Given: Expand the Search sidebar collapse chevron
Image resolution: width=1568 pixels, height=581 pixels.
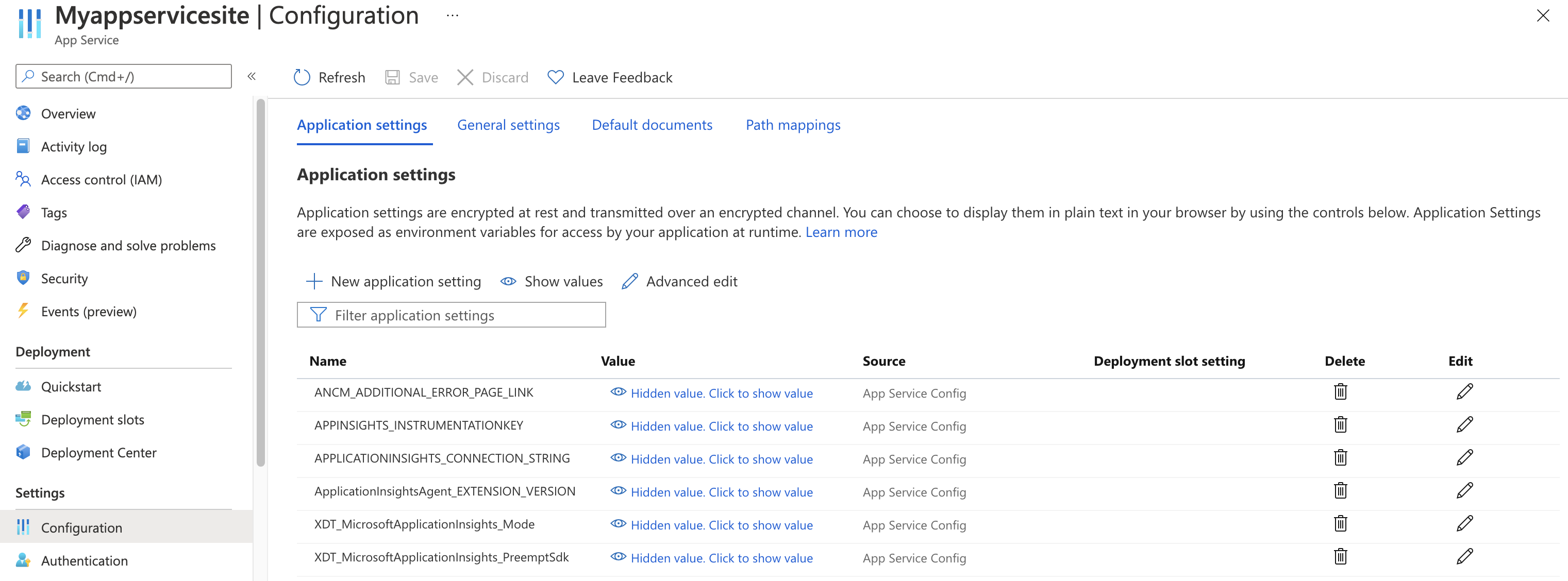Looking at the screenshot, I should [252, 76].
